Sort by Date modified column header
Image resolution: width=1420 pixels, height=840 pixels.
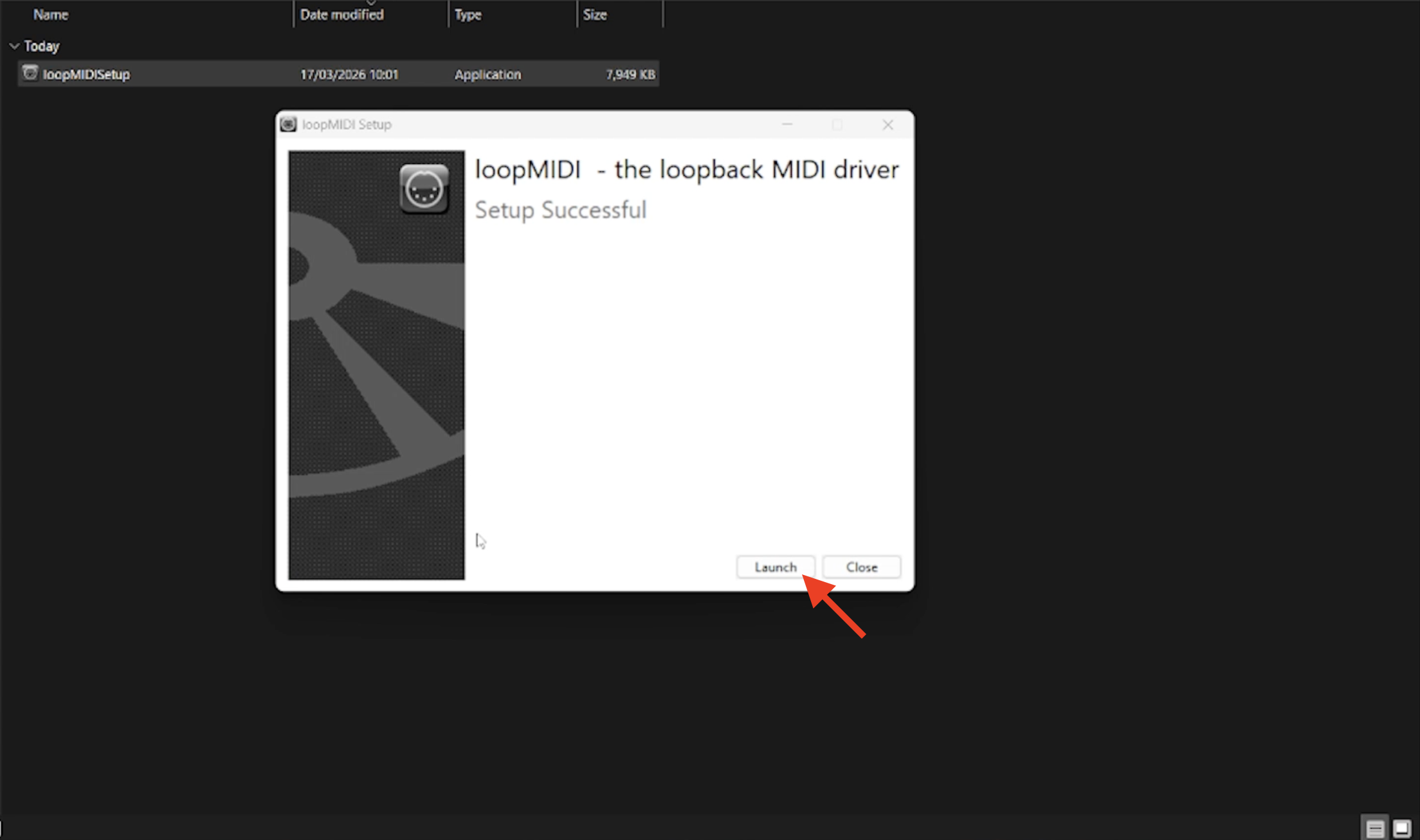click(341, 14)
